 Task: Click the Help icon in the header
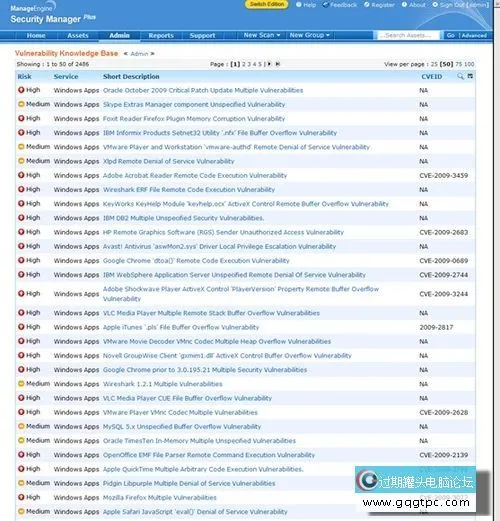point(299,5)
